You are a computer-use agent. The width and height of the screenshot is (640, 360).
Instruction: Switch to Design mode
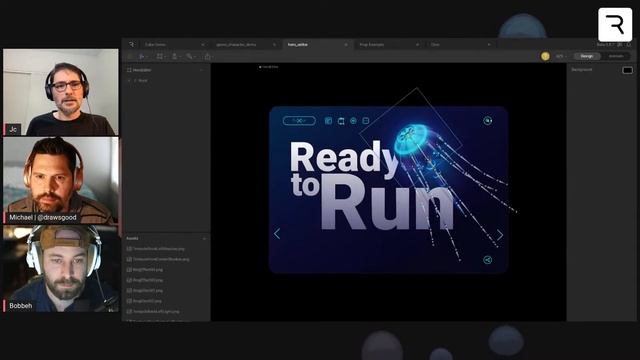click(x=587, y=56)
